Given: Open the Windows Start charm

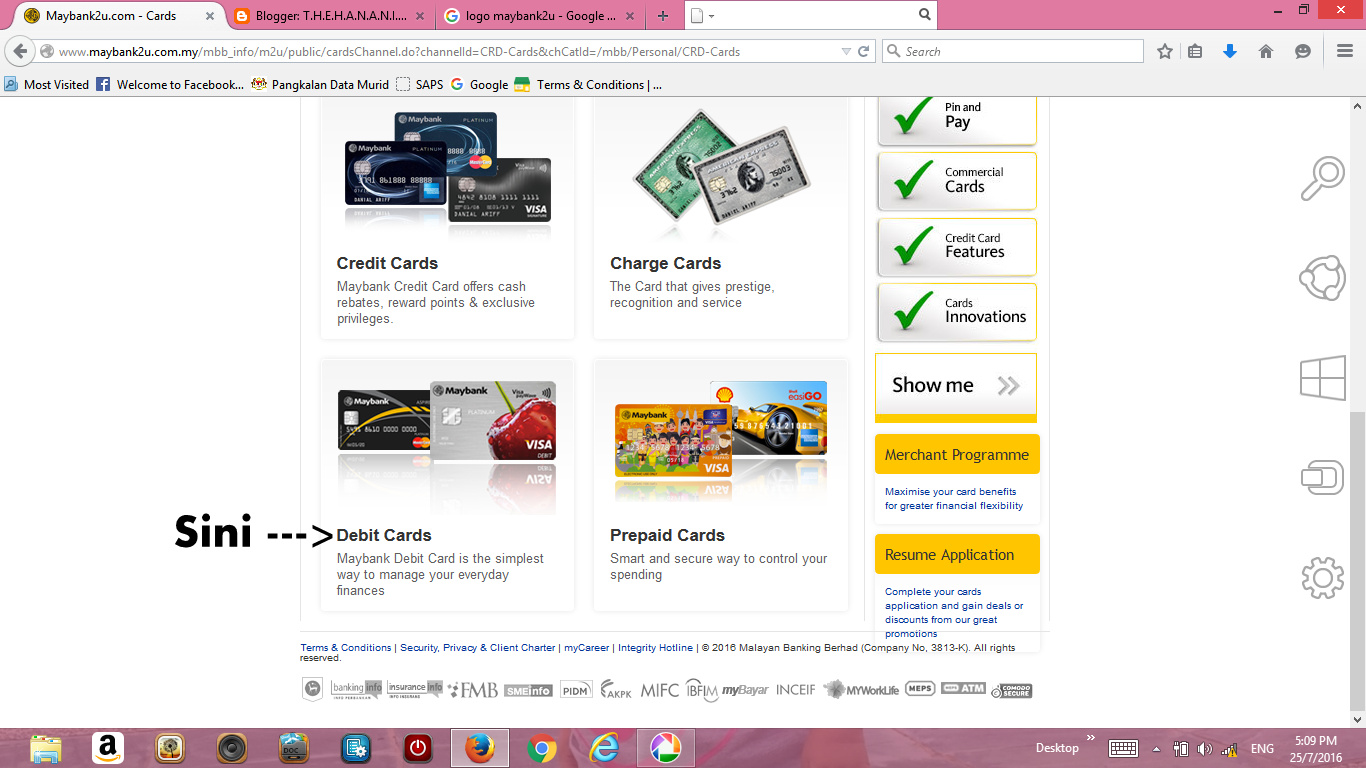Looking at the screenshot, I should pyautogui.click(x=1322, y=379).
